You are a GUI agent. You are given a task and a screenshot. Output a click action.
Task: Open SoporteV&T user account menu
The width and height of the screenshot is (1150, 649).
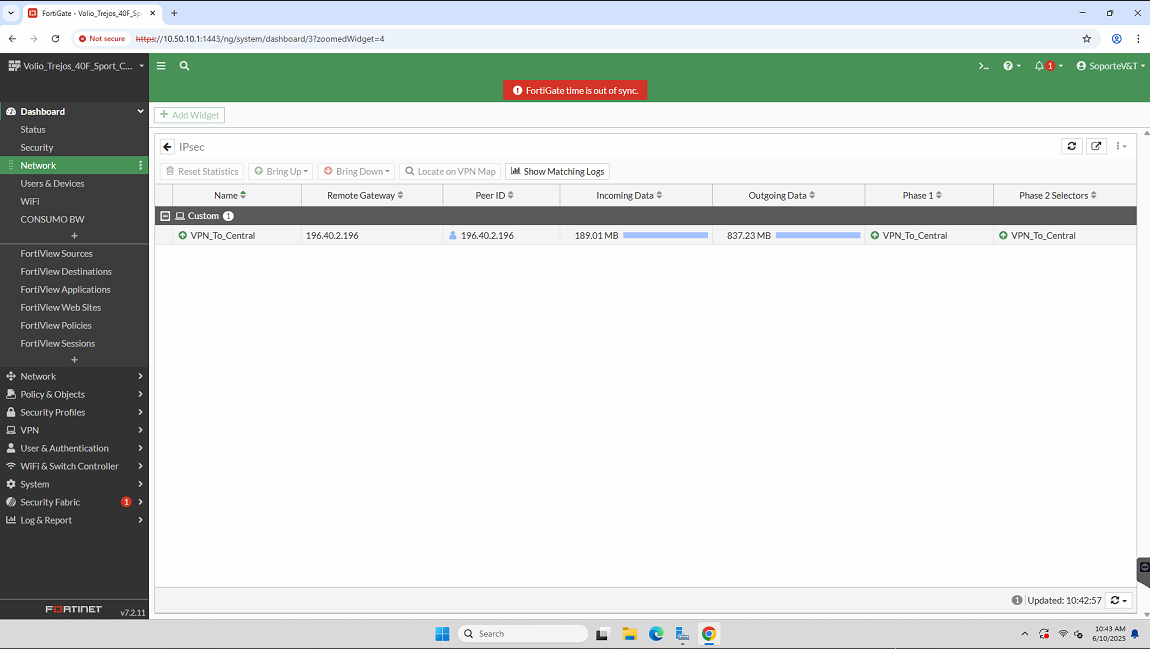[x=1110, y=66]
